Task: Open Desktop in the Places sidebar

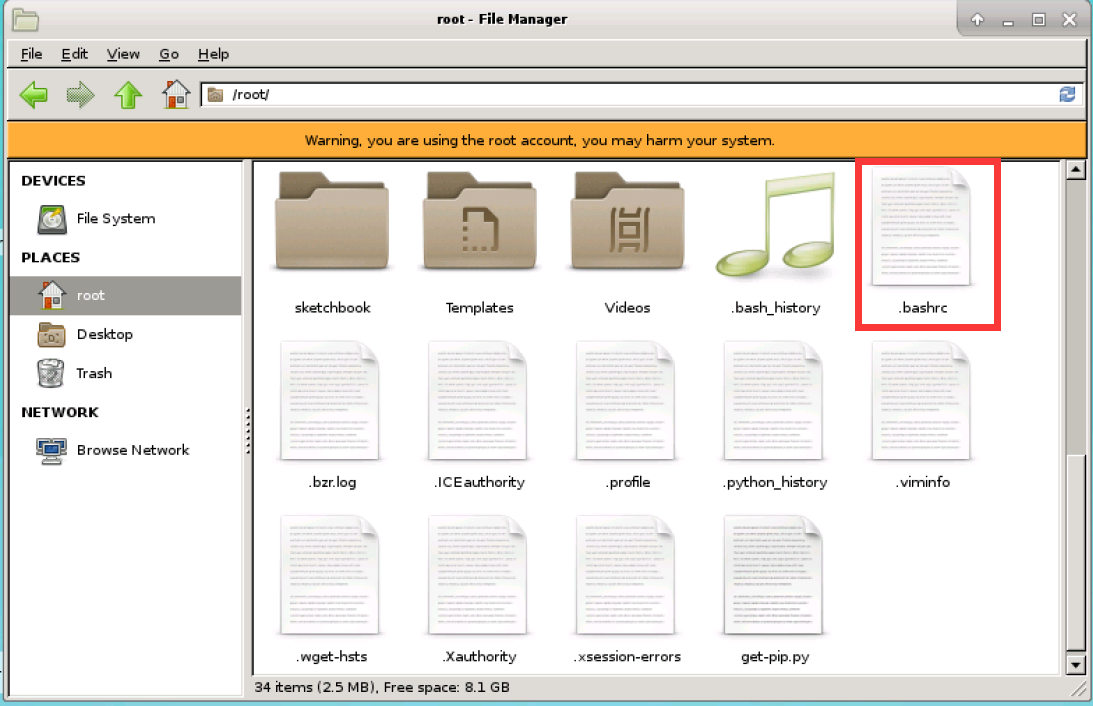Action: click(x=125, y=335)
